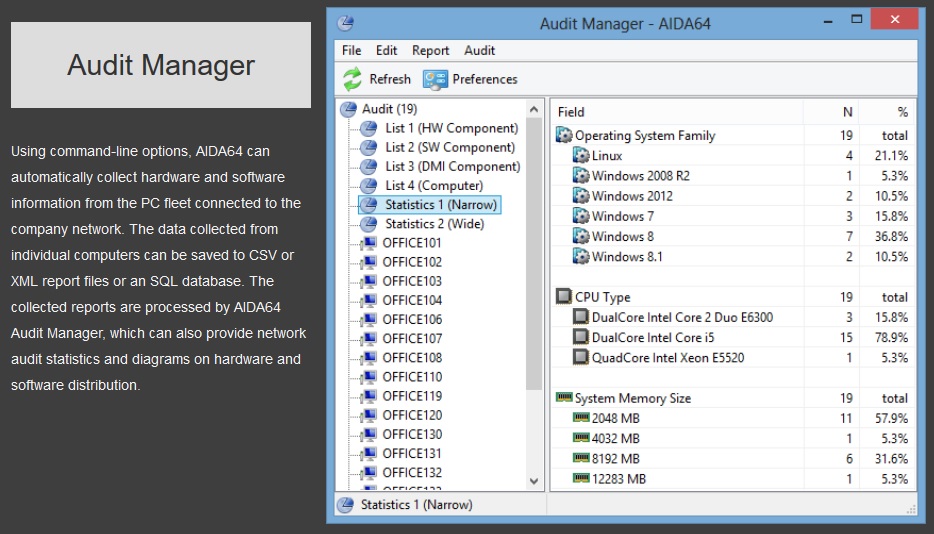The image size is (934, 534).
Task: Select the OFFICE130 tree item
Action: 412,434
